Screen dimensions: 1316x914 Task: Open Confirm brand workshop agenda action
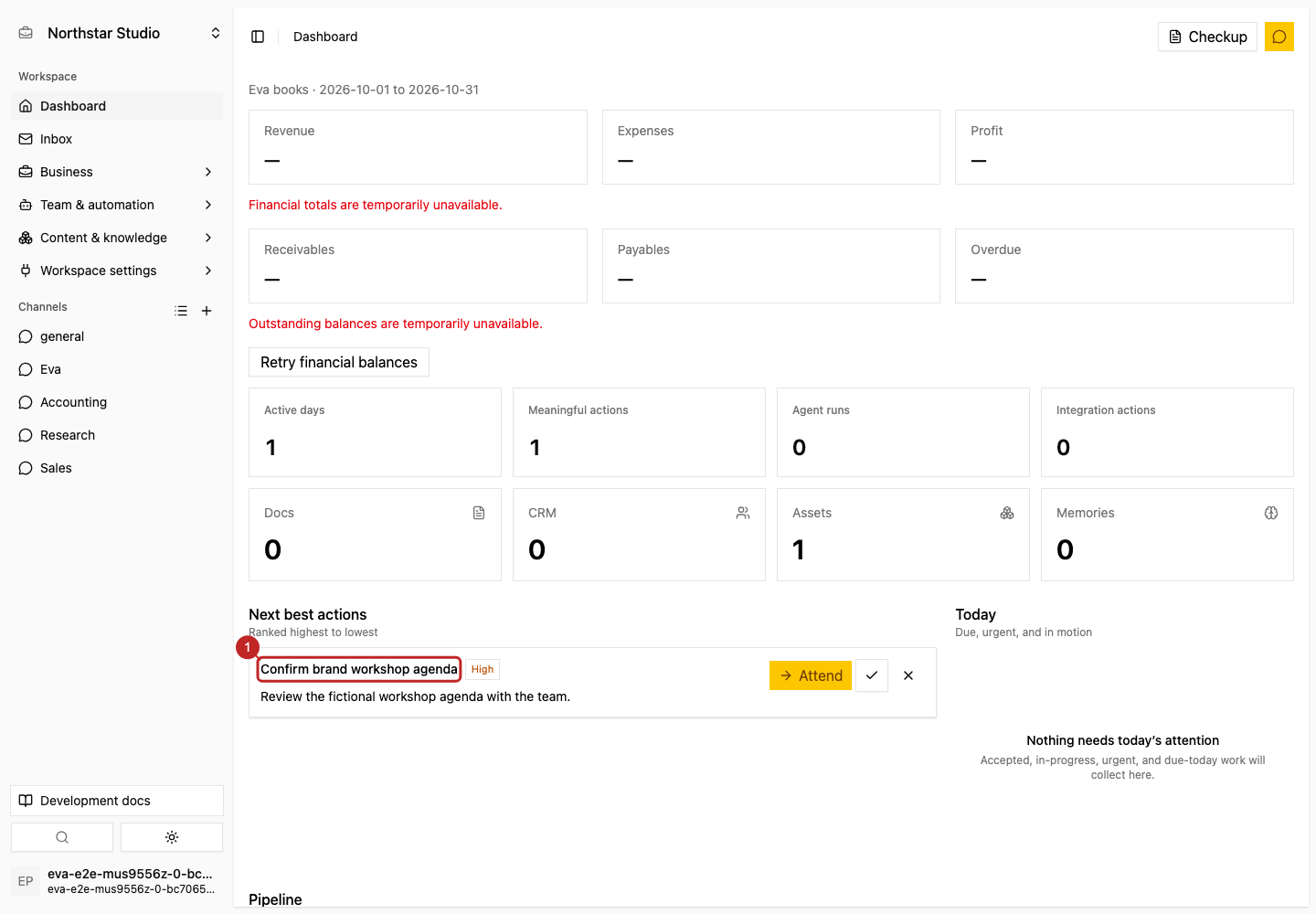coord(359,669)
